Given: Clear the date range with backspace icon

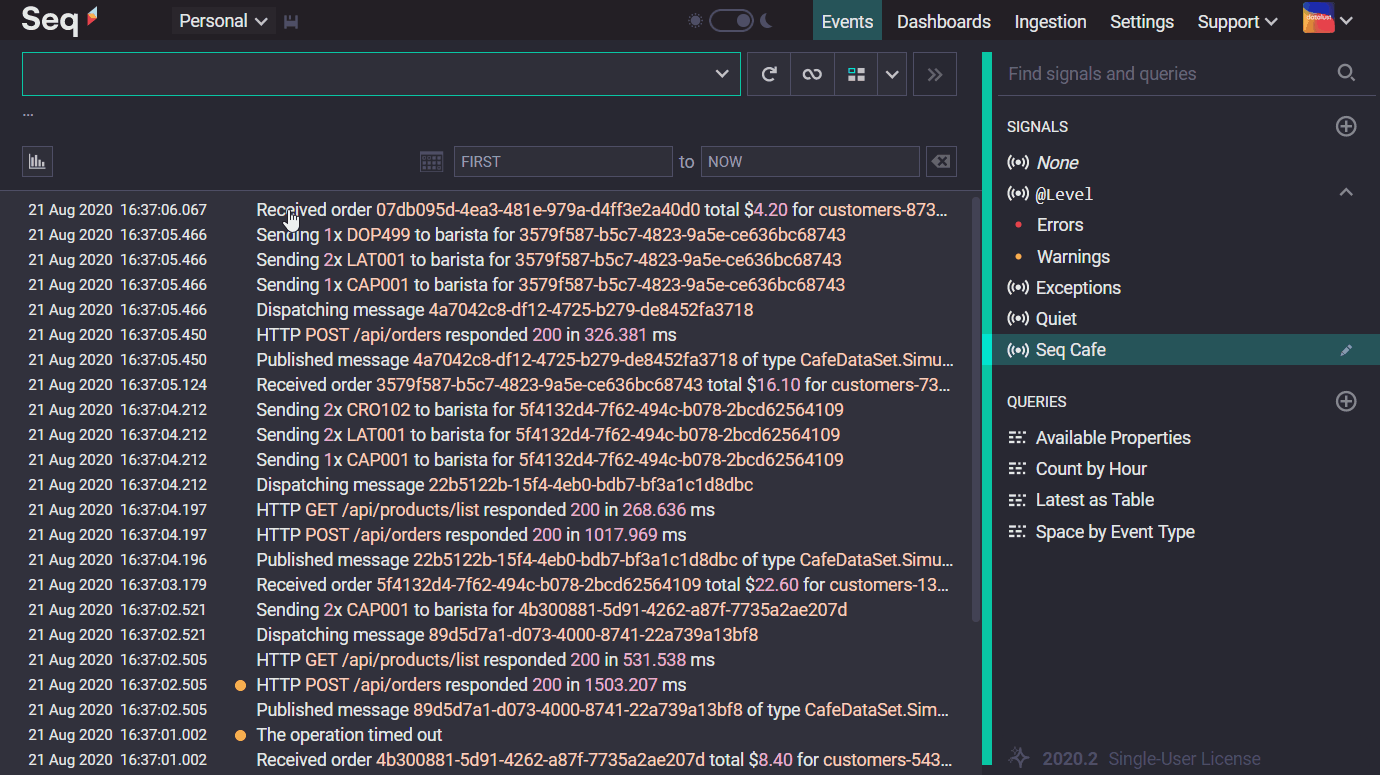Looking at the screenshot, I should click(x=940, y=161).
